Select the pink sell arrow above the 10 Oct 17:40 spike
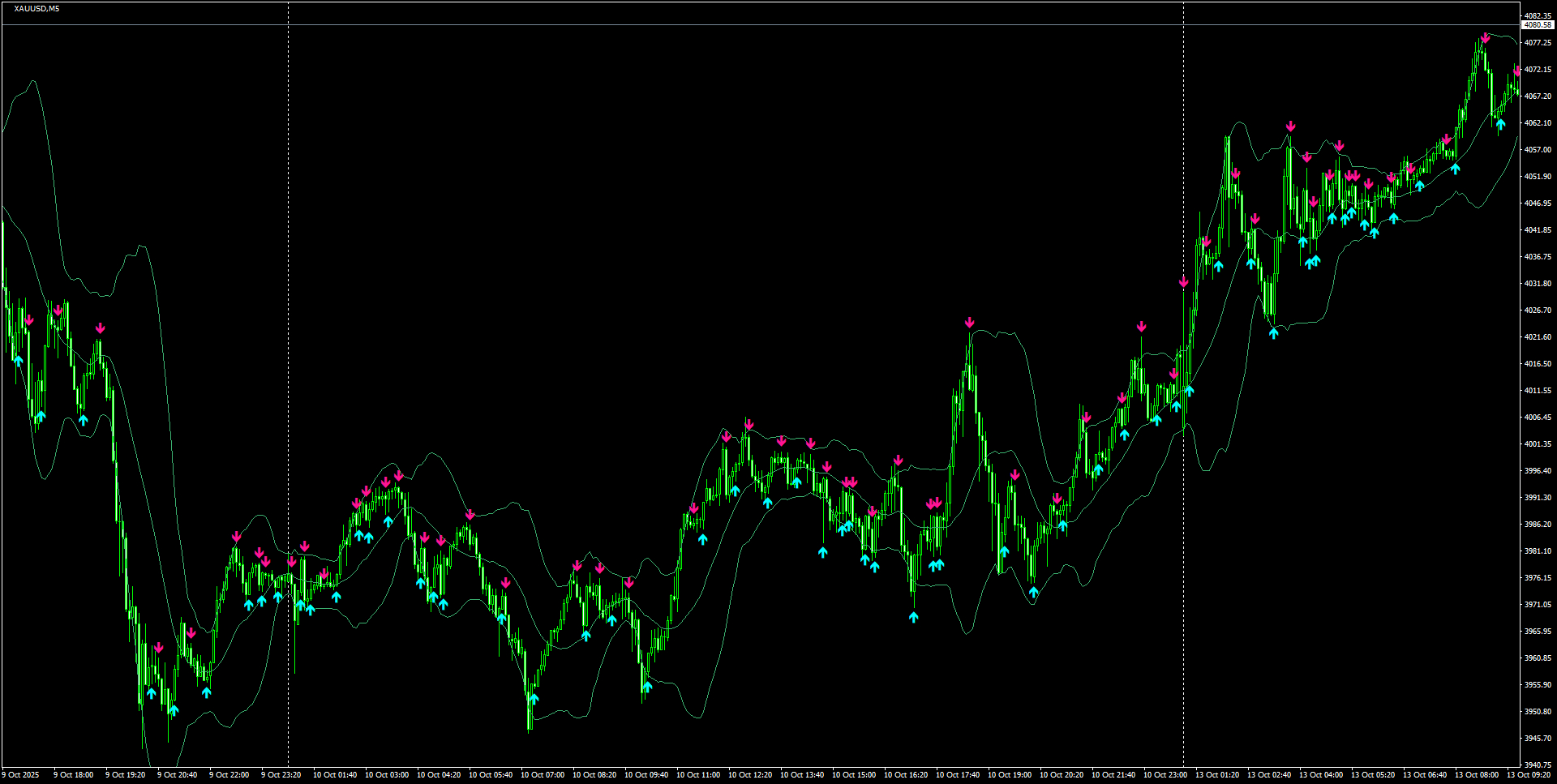The width and height of the screenshot is (1557, 784). coord(970,323)
